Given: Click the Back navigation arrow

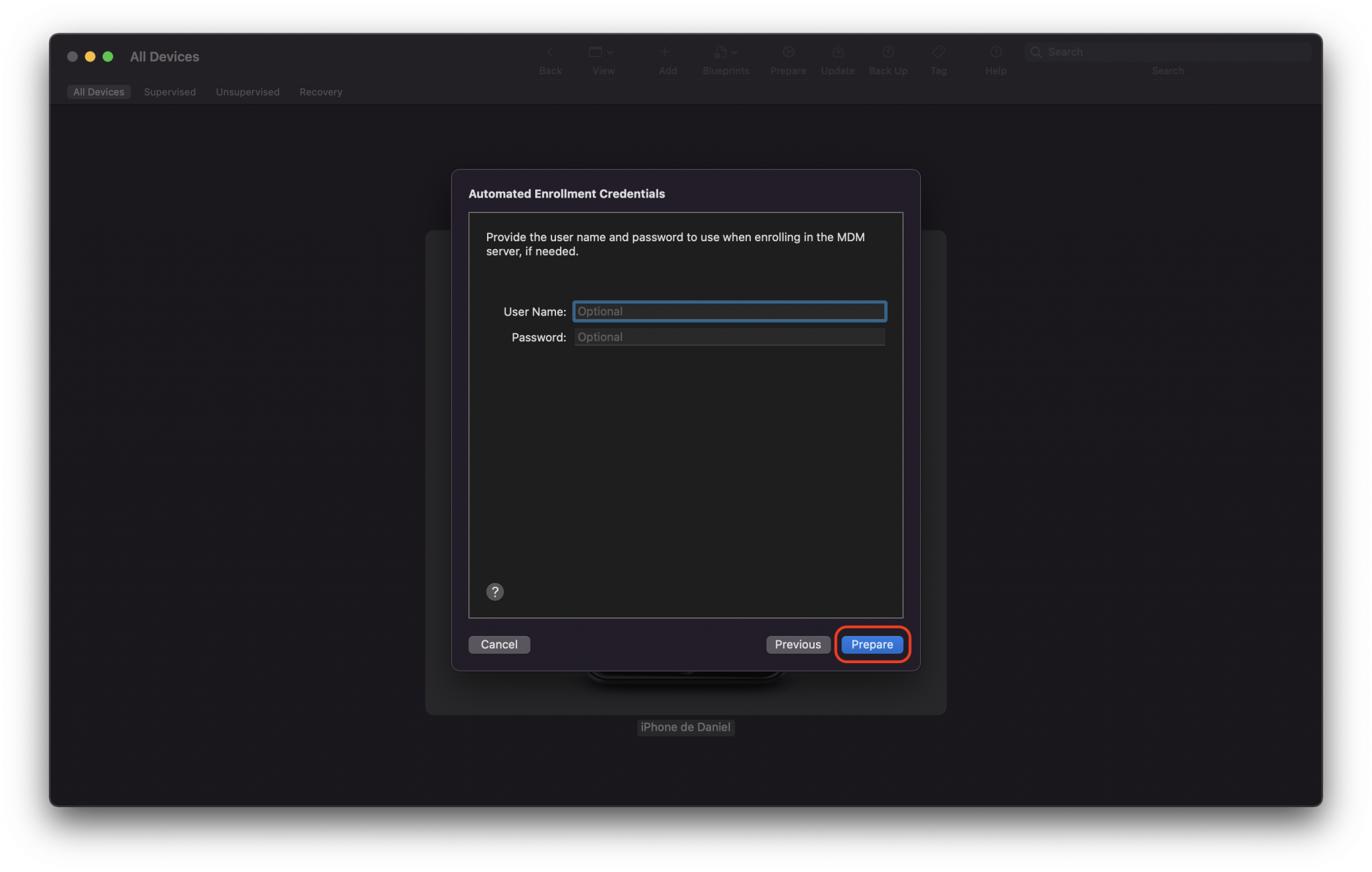Looking at the screenshot, I should [549, 52].
